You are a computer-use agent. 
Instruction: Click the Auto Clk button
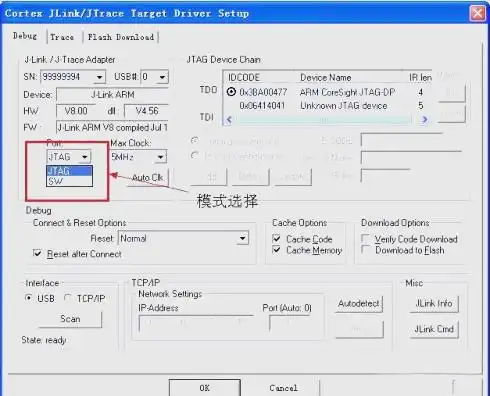tap(147, 178)
